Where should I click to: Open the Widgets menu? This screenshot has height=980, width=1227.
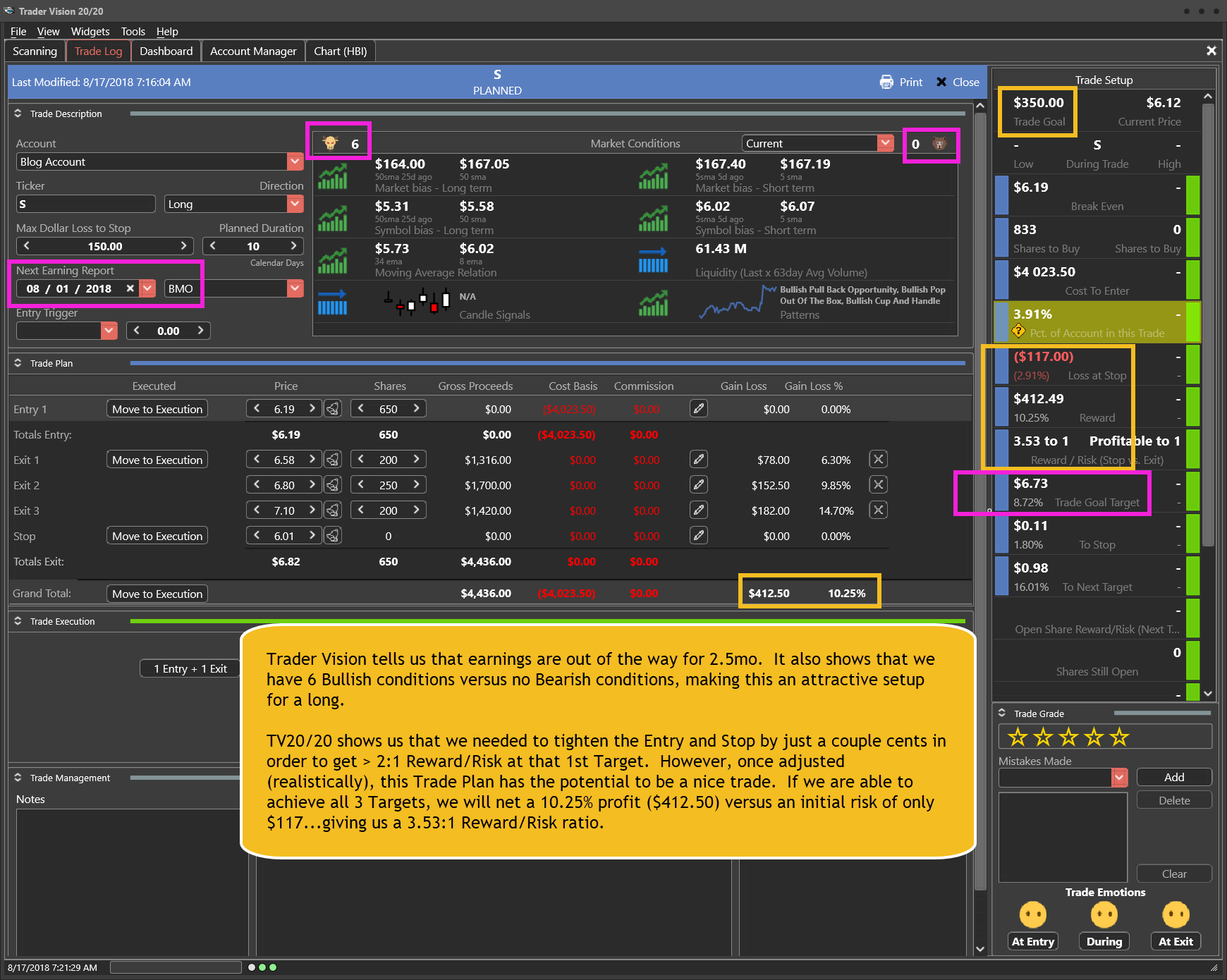tap(90, 32)
